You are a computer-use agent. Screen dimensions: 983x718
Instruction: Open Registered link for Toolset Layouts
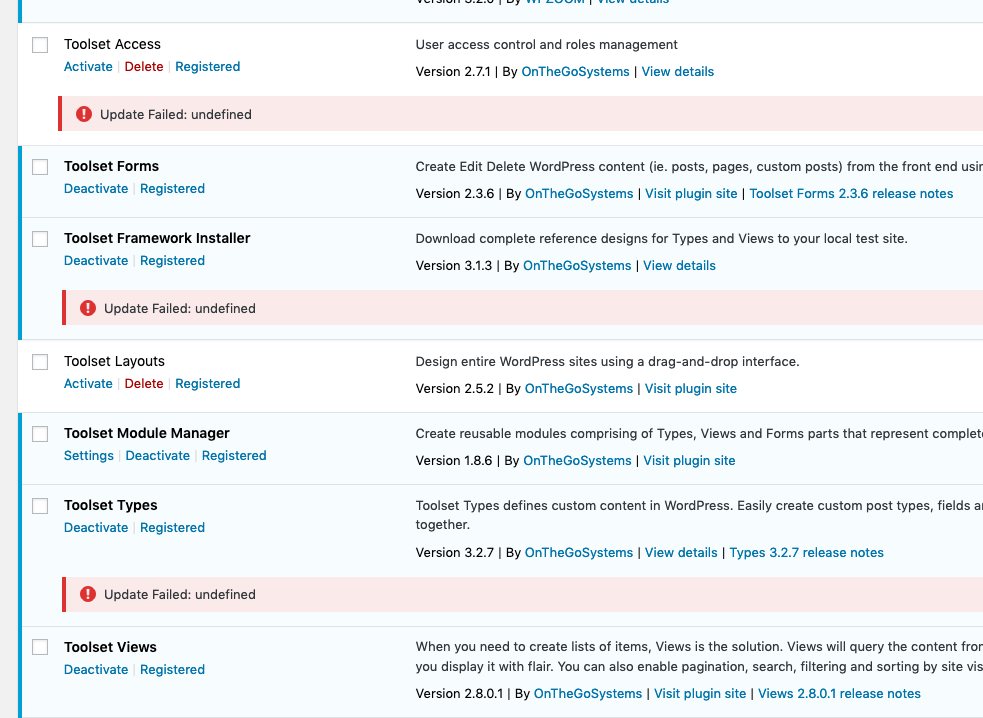click(x=208, y=384)
